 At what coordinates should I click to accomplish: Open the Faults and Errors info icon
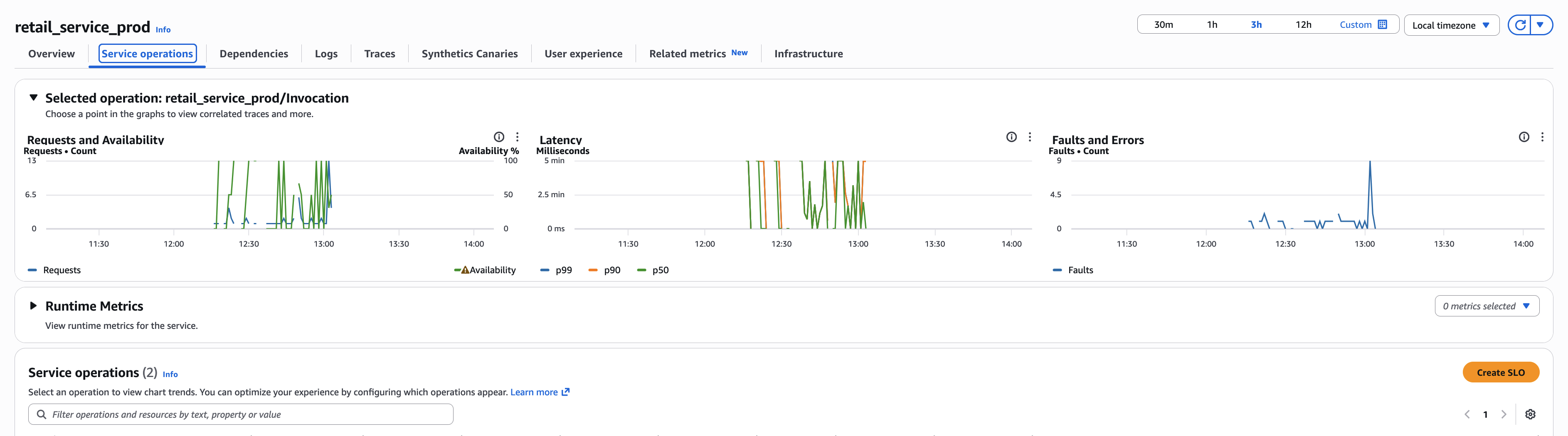pos(1524,137)
